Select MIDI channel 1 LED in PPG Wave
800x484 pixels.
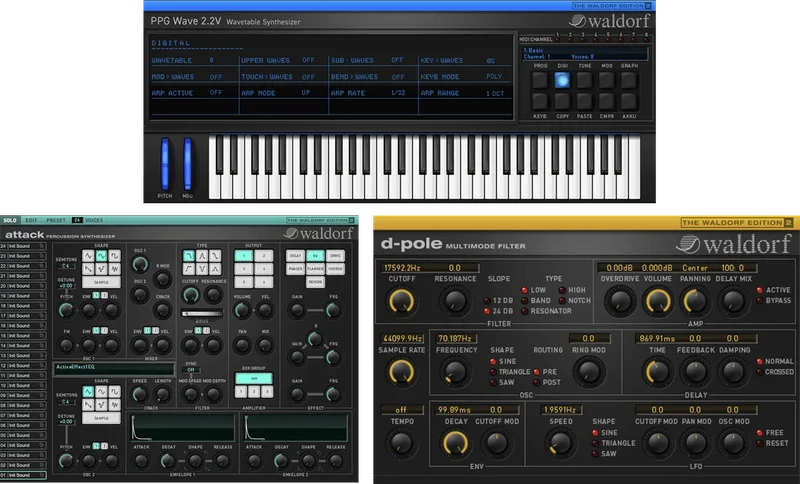[558, 39]
